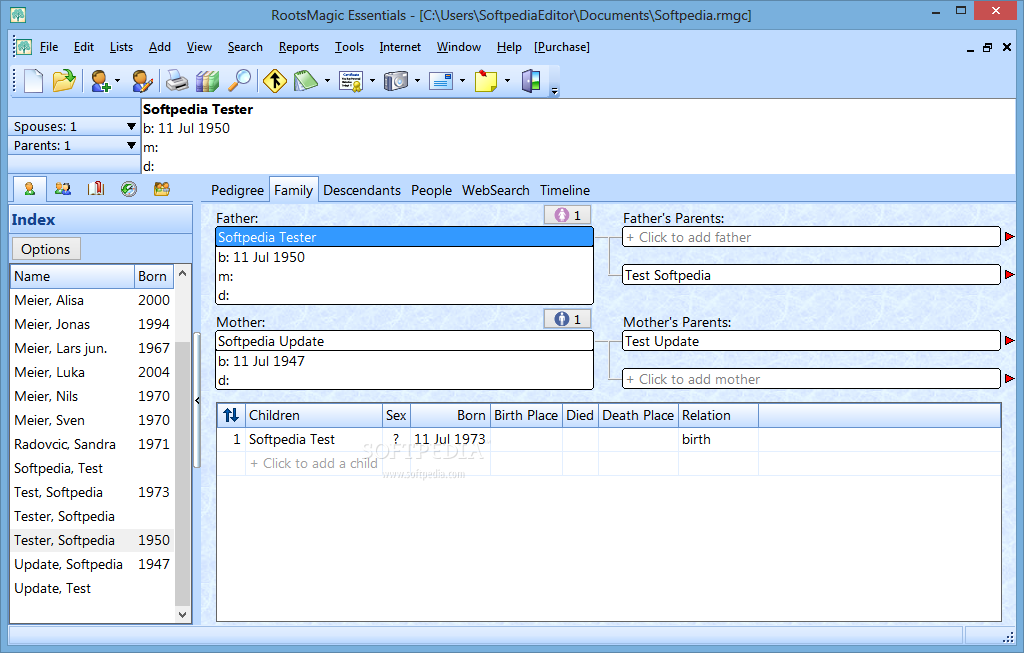Screen dimensions: 1024x653
Task: Click red arrow next to Test Softpedia
Action: coord(1010,275)
